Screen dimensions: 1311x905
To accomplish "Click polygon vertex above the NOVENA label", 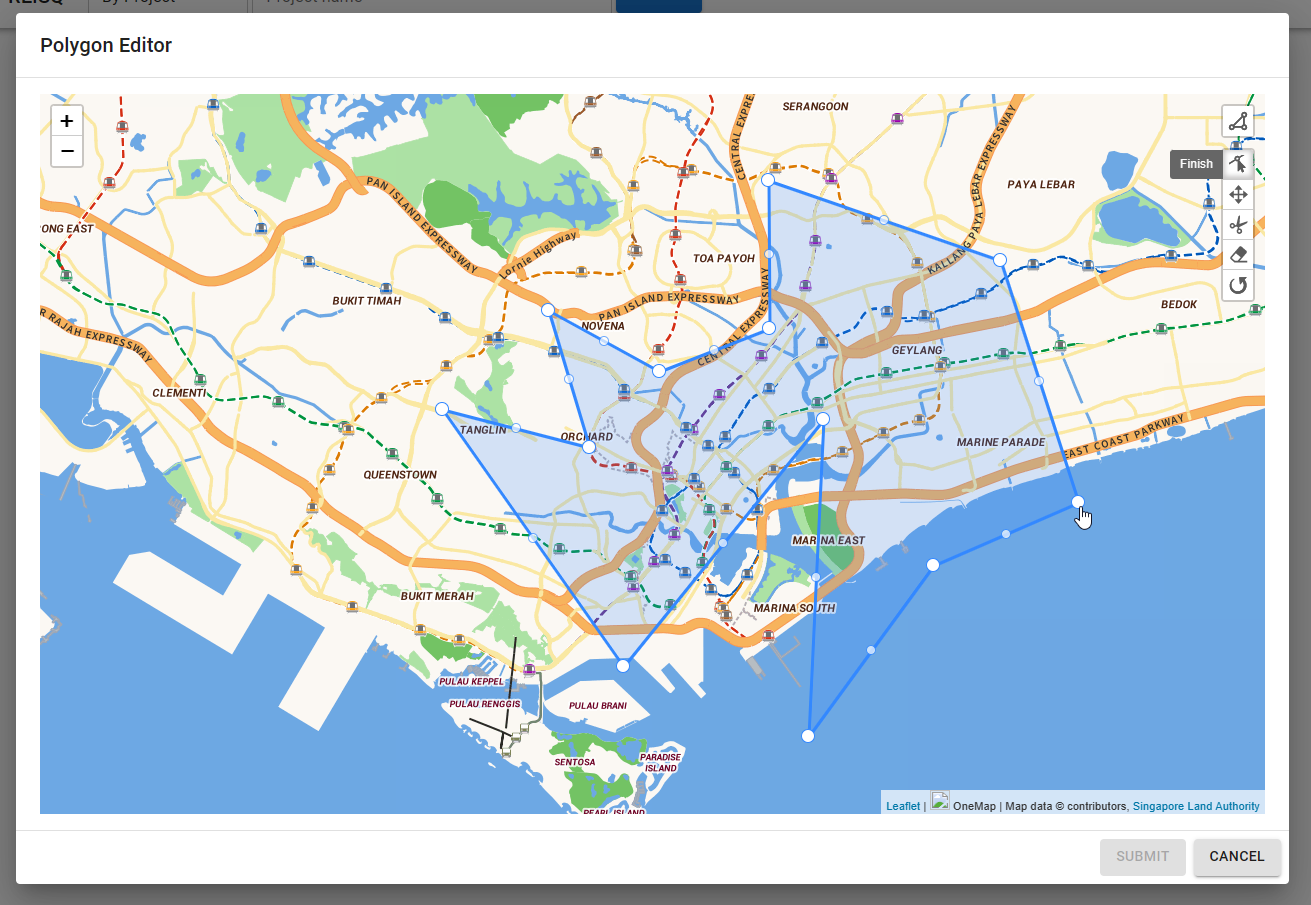I will coord(548,311).
